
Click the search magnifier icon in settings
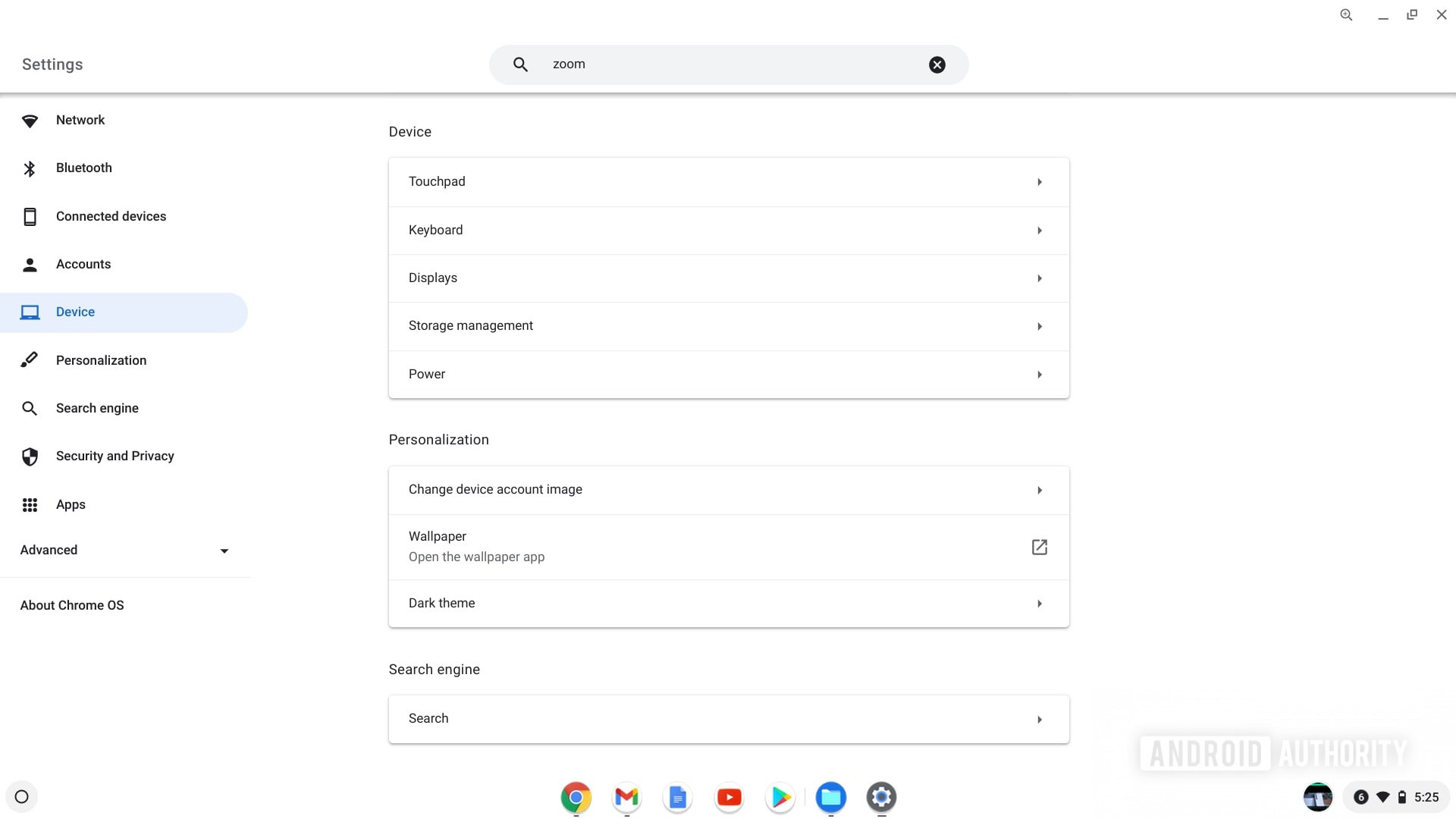point(521,64)
